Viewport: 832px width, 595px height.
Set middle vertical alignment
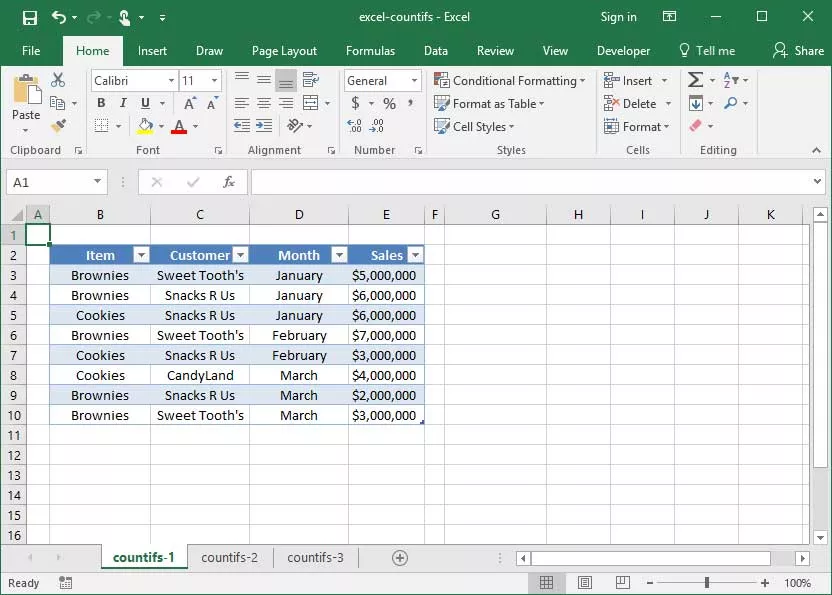tap(264, 80)
